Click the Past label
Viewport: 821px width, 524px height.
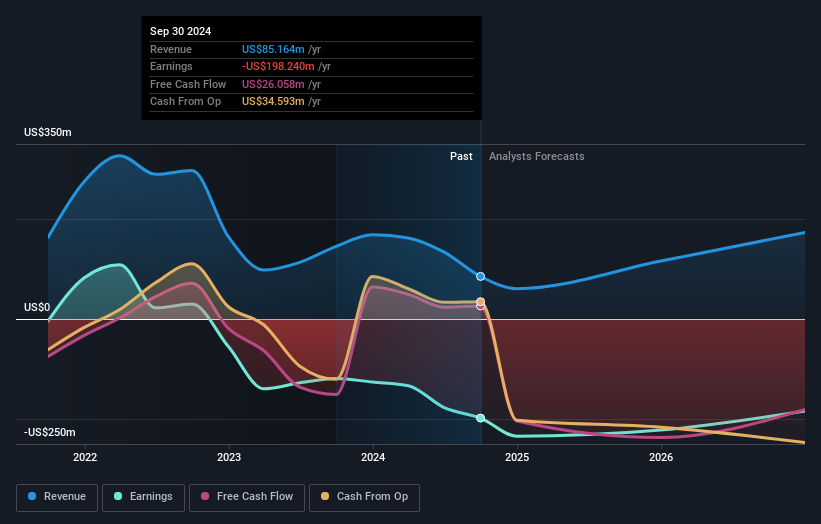(x=461, y=157)
